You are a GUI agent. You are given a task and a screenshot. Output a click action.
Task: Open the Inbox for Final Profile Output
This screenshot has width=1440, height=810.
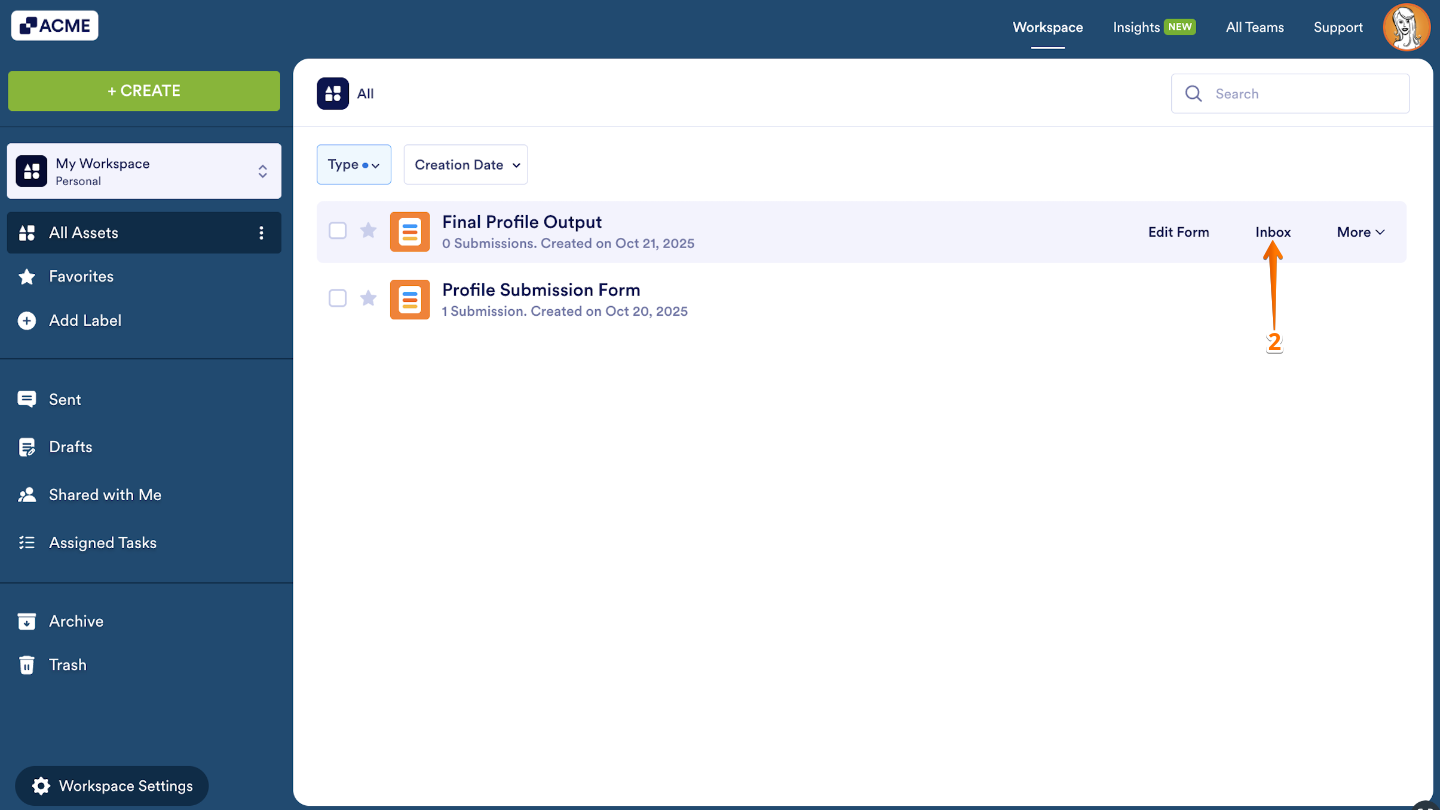point(1272,231)
